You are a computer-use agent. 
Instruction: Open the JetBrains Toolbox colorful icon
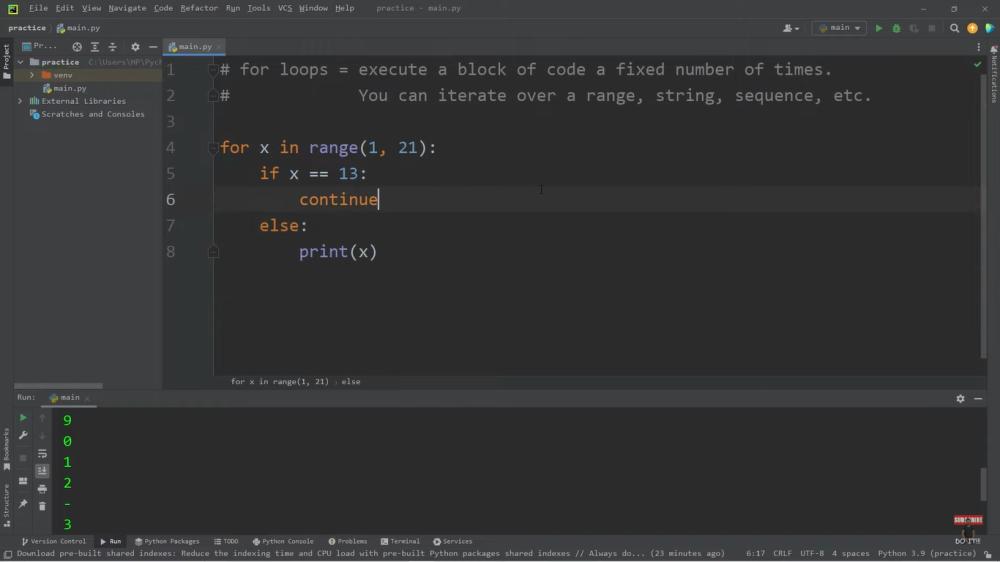(x=989, y=28)
